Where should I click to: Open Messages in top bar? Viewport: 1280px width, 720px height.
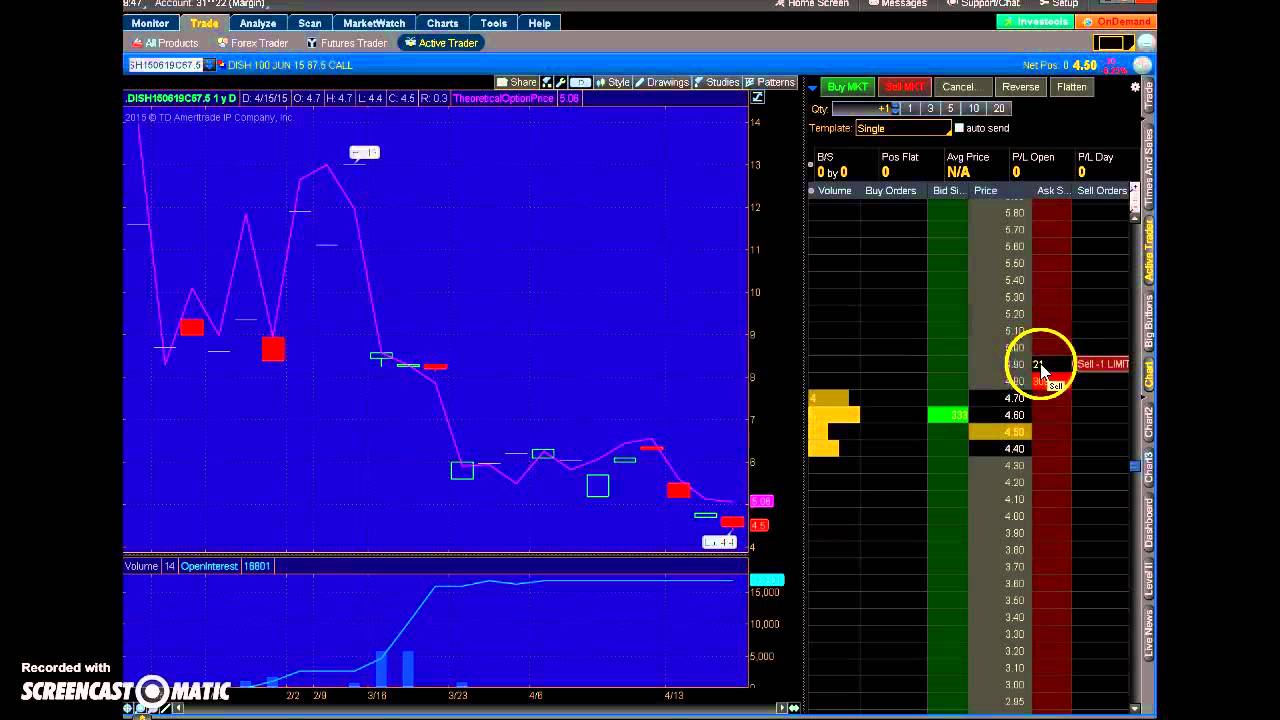click(897, 4)
